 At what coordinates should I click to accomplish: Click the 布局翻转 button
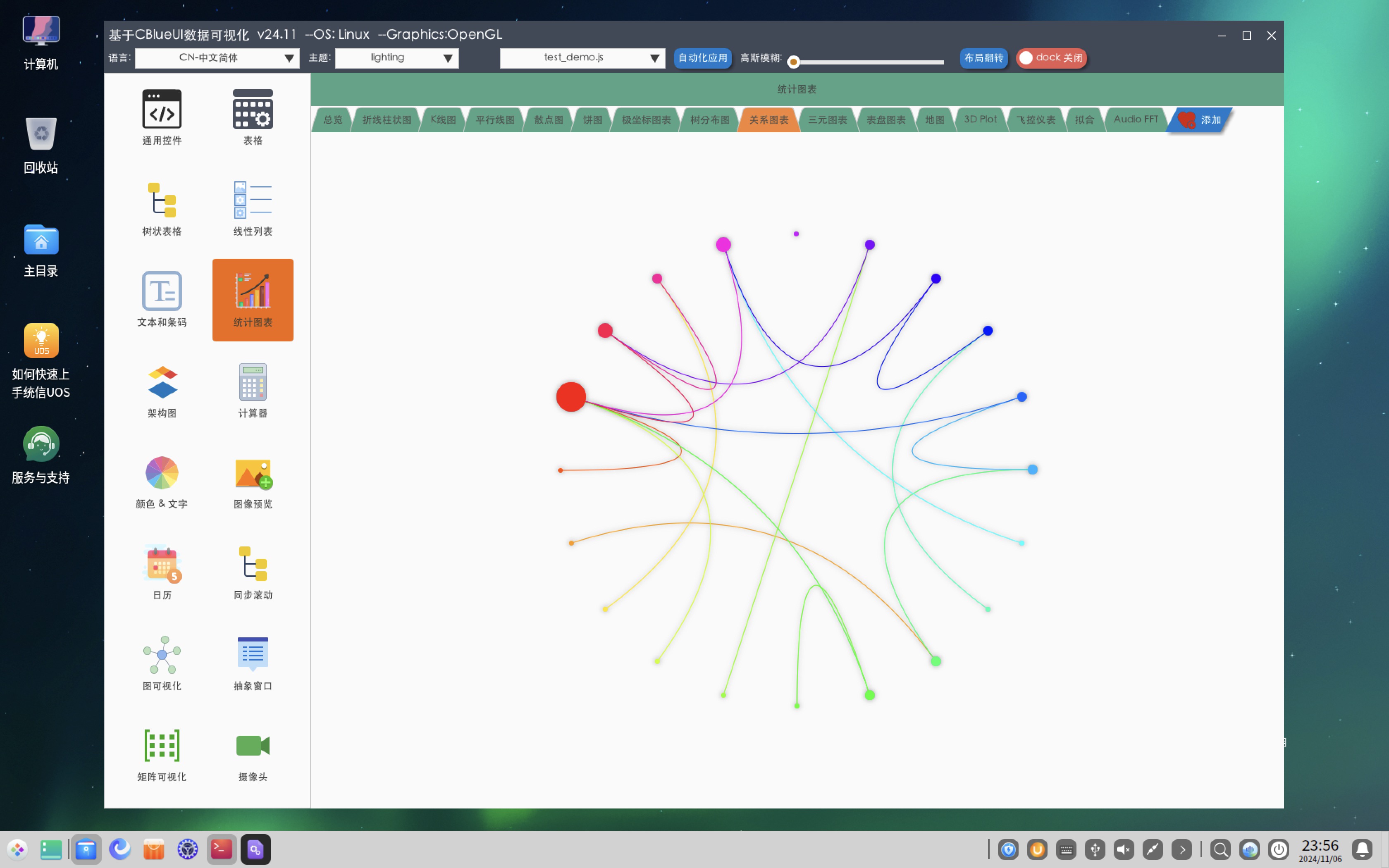pyautogui.click(x=983, y=58)
